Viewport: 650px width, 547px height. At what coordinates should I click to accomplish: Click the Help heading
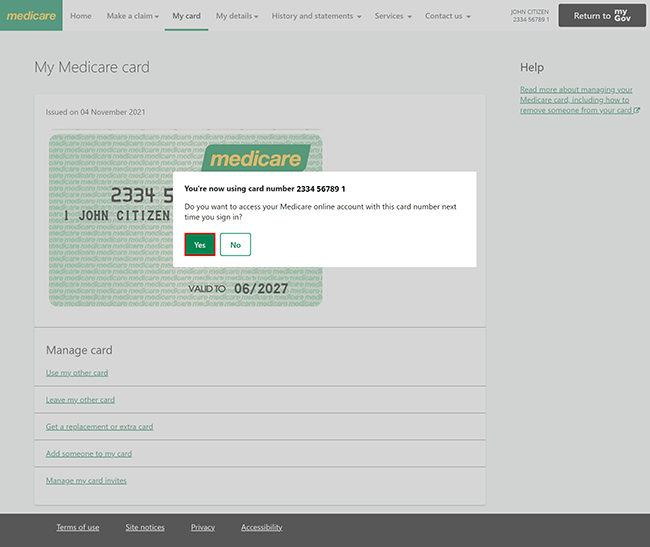coord(532,67)
